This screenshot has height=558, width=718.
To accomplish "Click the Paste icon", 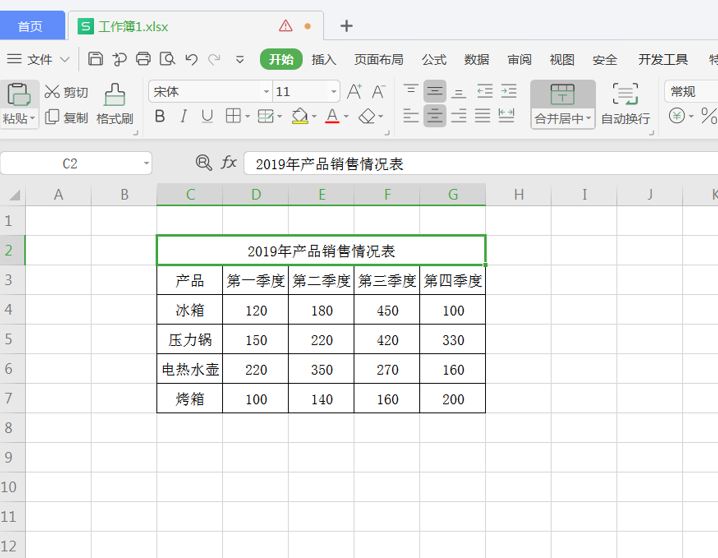I will point(18,95).
